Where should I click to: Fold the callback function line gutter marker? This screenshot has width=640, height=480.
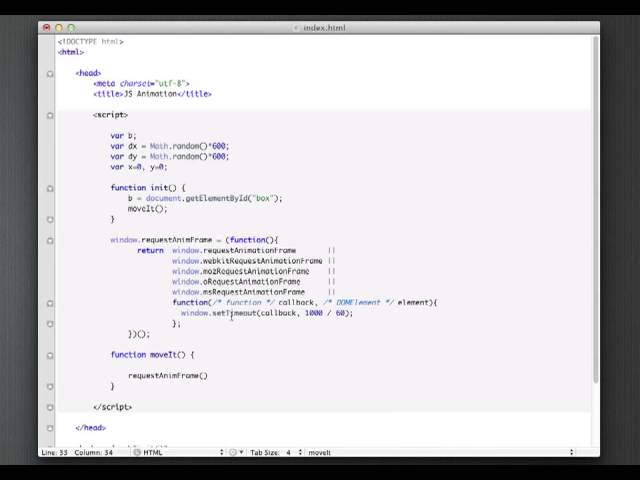pos(50,303)
